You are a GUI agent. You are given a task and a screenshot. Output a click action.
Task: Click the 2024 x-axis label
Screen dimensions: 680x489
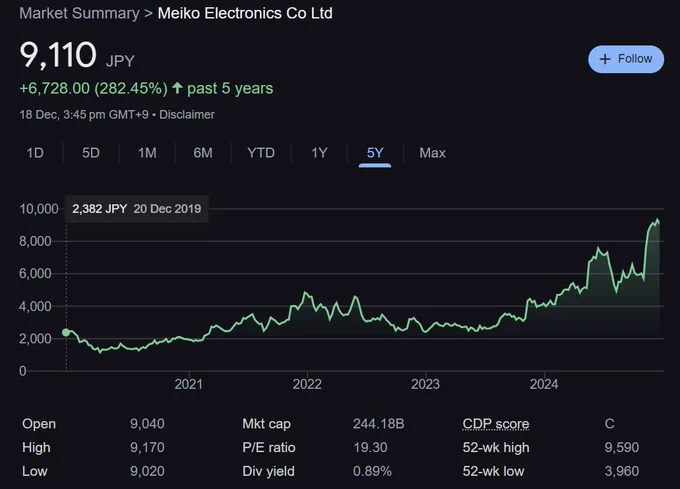click(544, 384)
